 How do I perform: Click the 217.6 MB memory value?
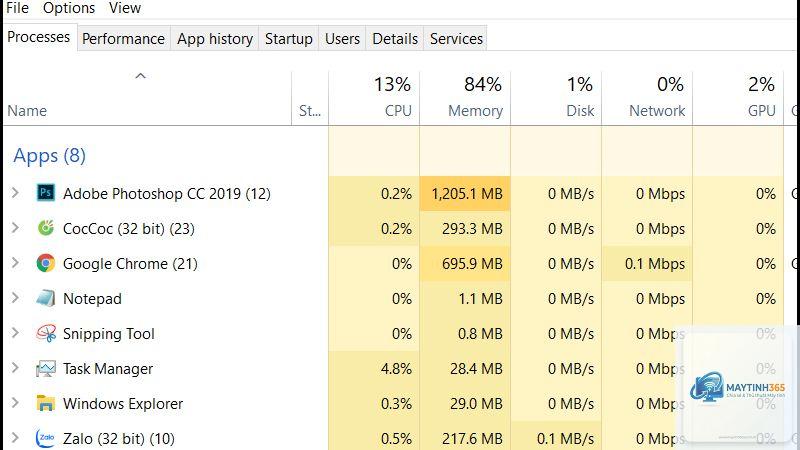[x=472, y=438]
